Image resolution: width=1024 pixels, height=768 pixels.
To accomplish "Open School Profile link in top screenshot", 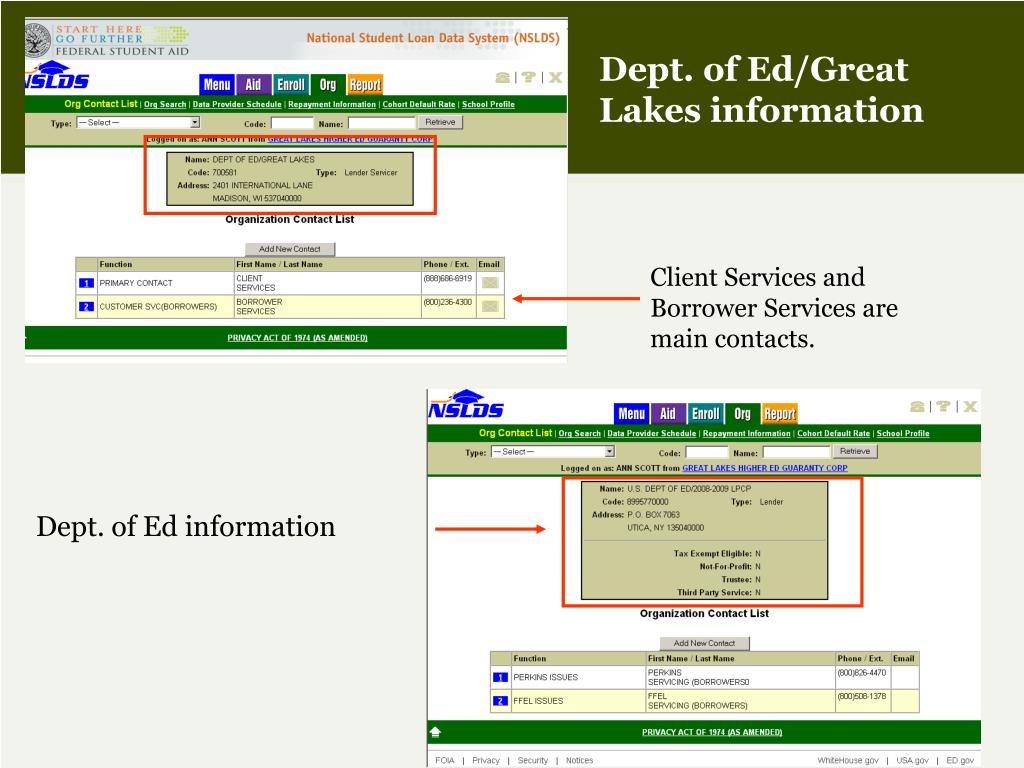I will [x=488, y=104].
